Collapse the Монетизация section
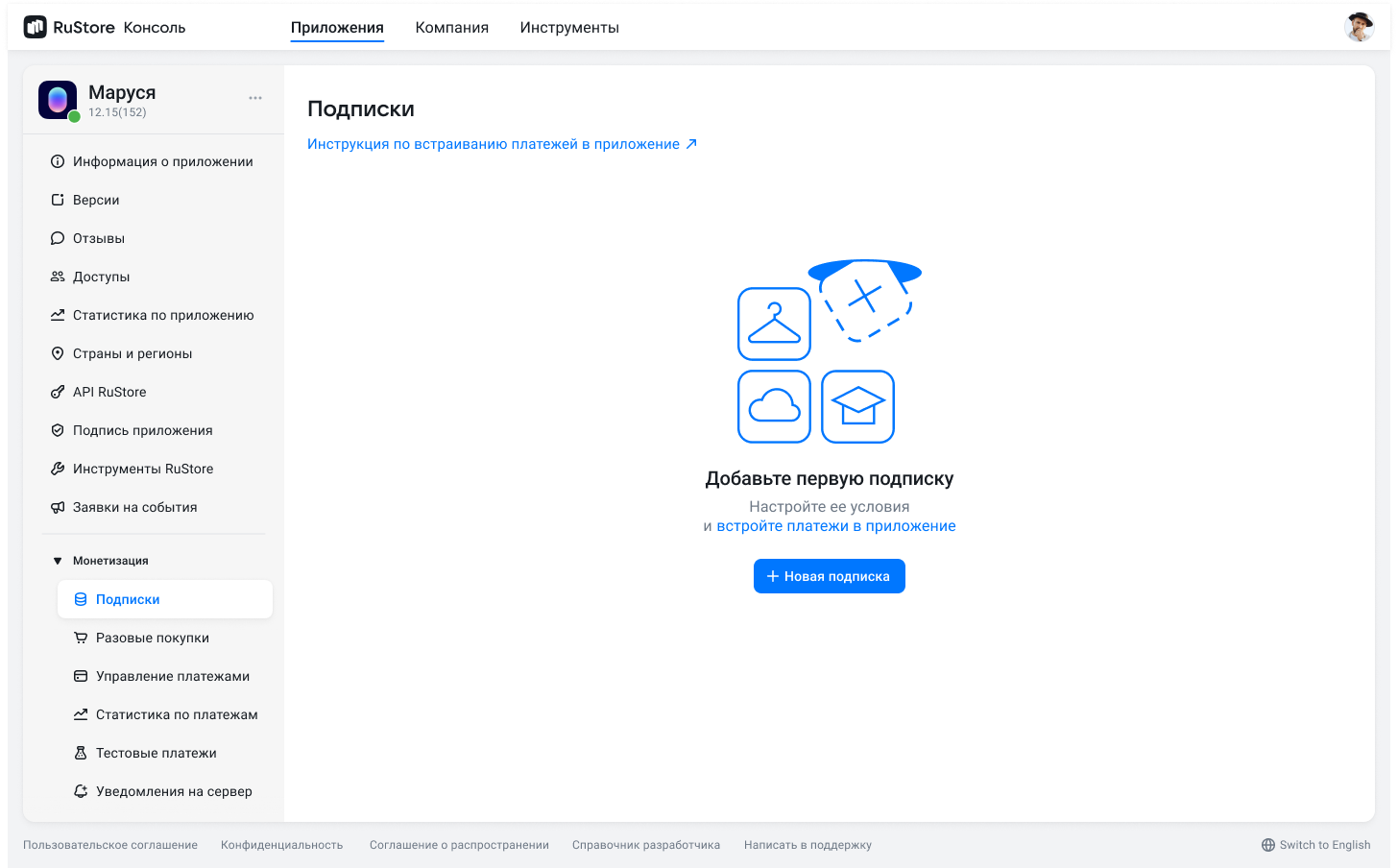The image size is (1398, 868). click(x=58, y=560)
